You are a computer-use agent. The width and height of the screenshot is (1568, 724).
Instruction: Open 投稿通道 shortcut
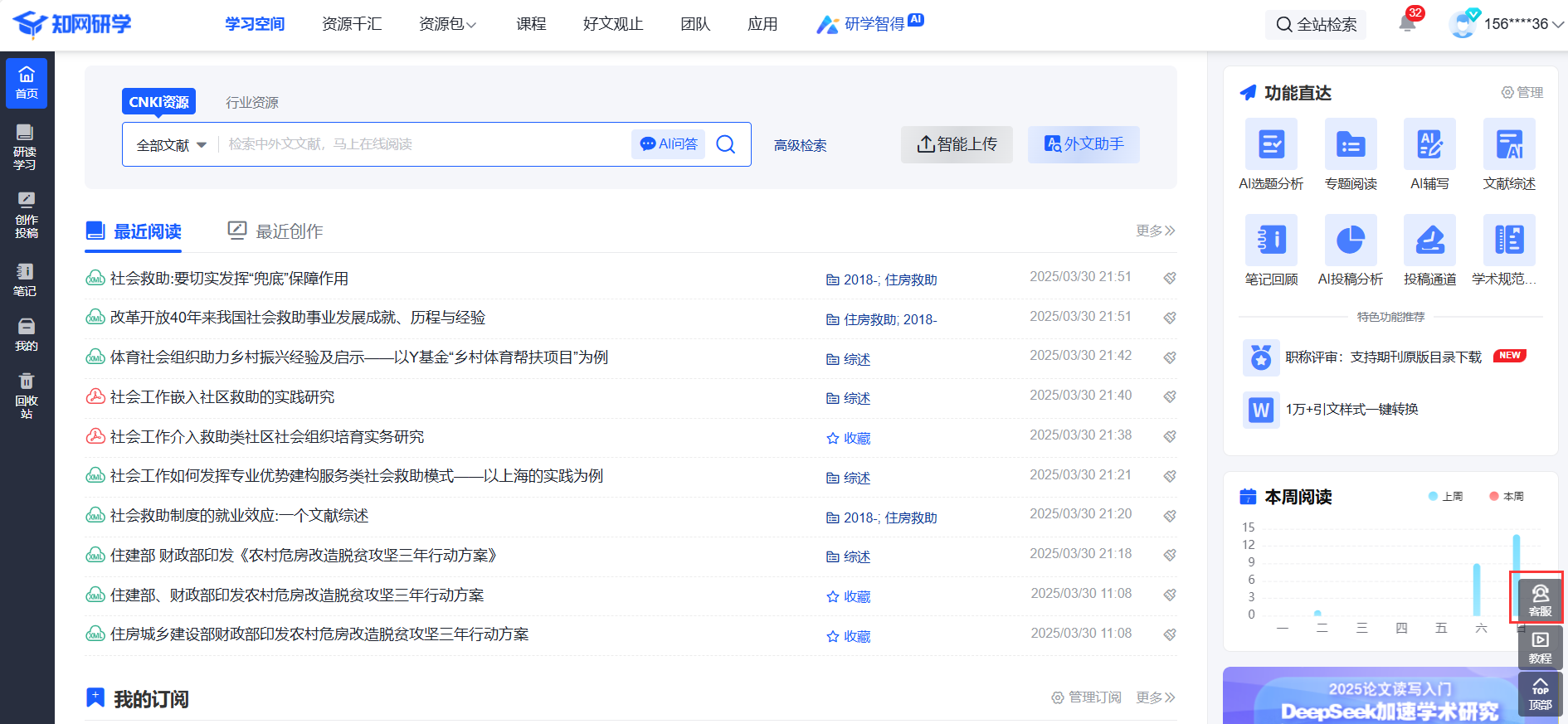coord(1430,250)
